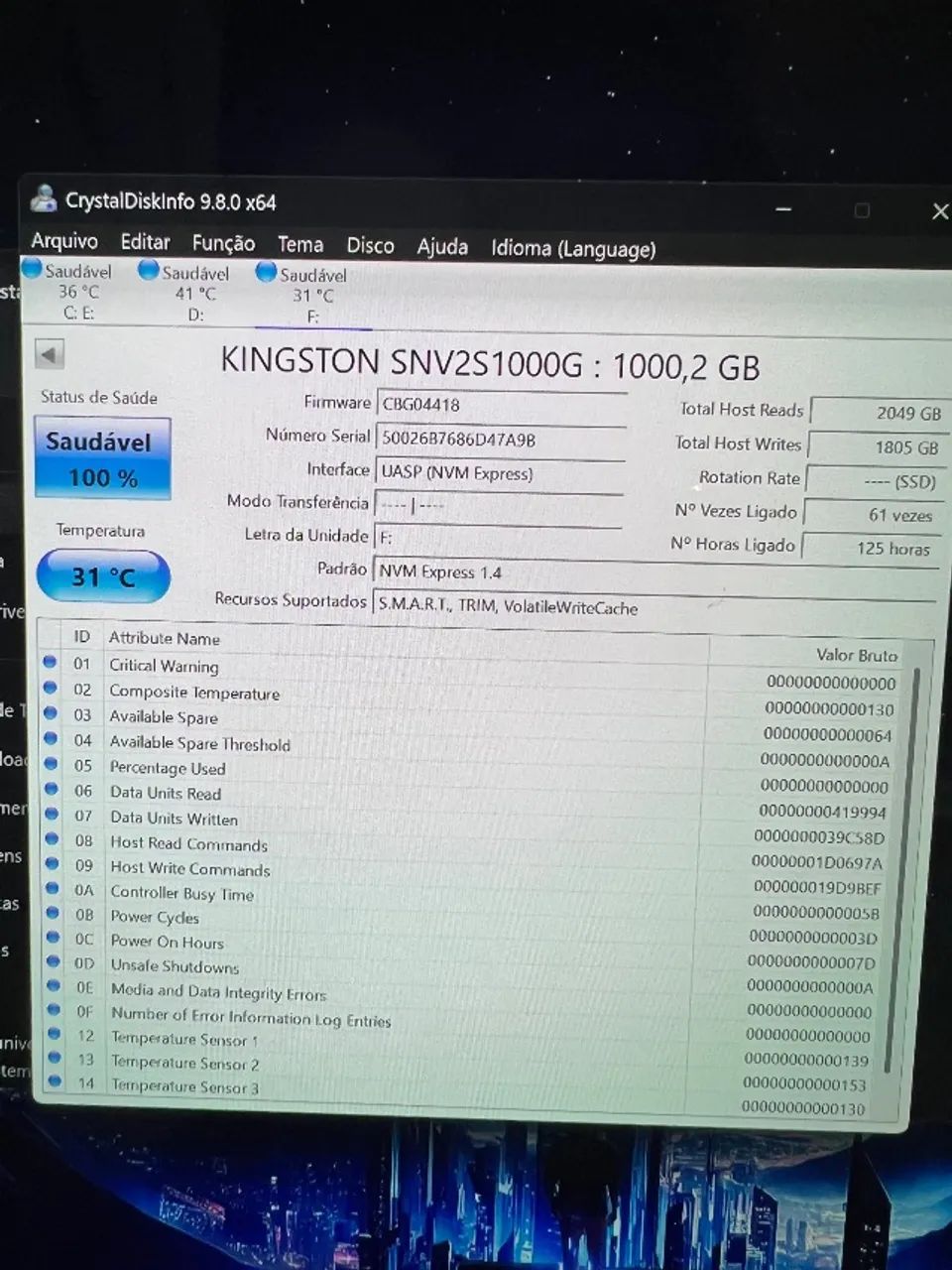This screenshot has height=1270, width=952.
Task: Open the Idioma (Language) menu
Action: [573, 248]
